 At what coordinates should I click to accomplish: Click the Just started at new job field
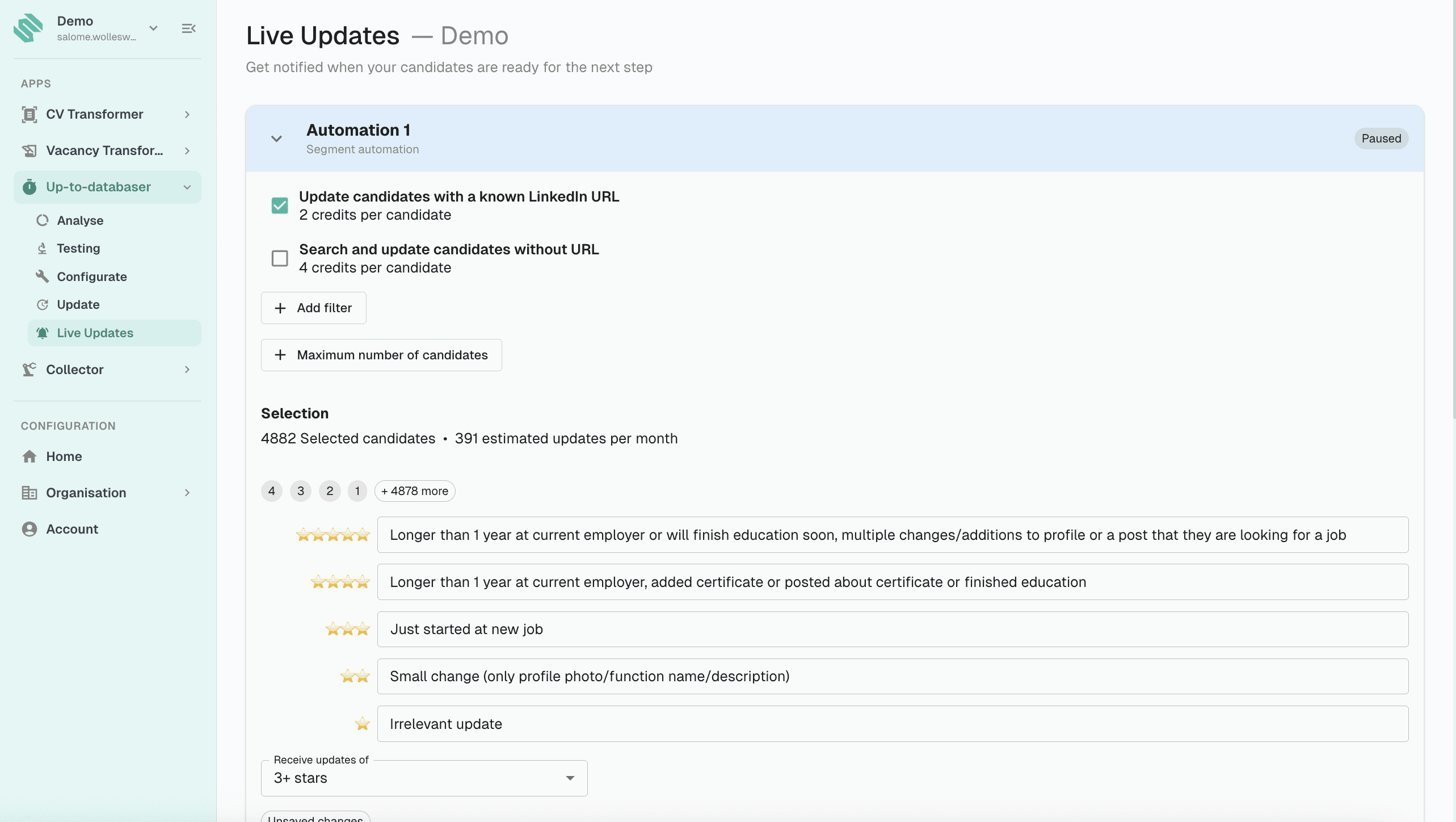[892, 629]
